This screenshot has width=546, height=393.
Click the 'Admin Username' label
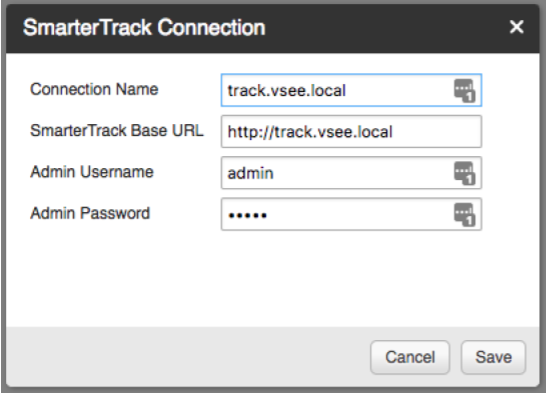[x=92, y=172]
